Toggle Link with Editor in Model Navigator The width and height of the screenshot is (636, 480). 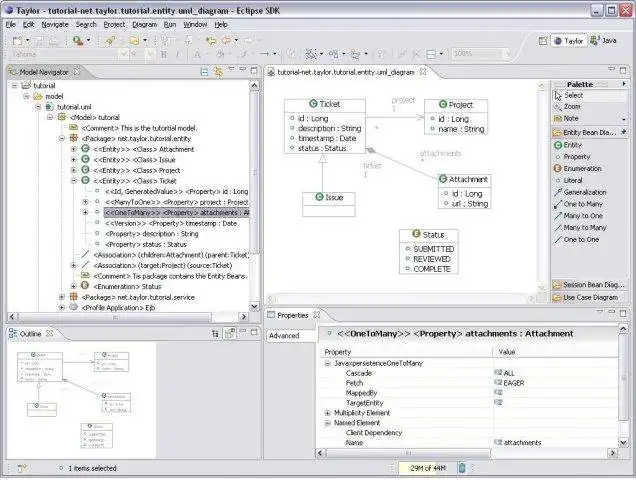point(219,72)
